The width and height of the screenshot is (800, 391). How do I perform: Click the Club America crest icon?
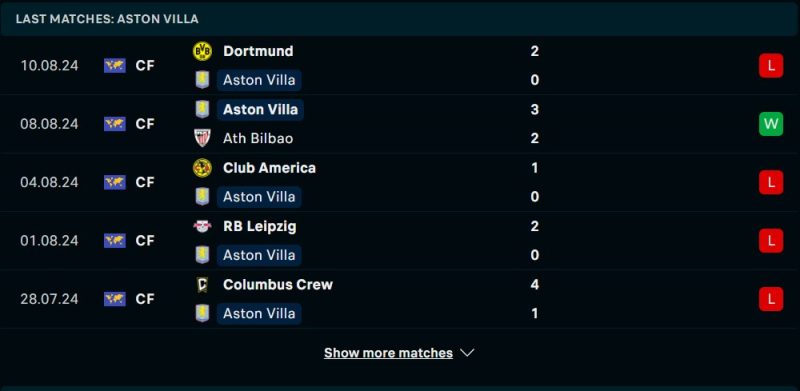click(x=202, y=168)
